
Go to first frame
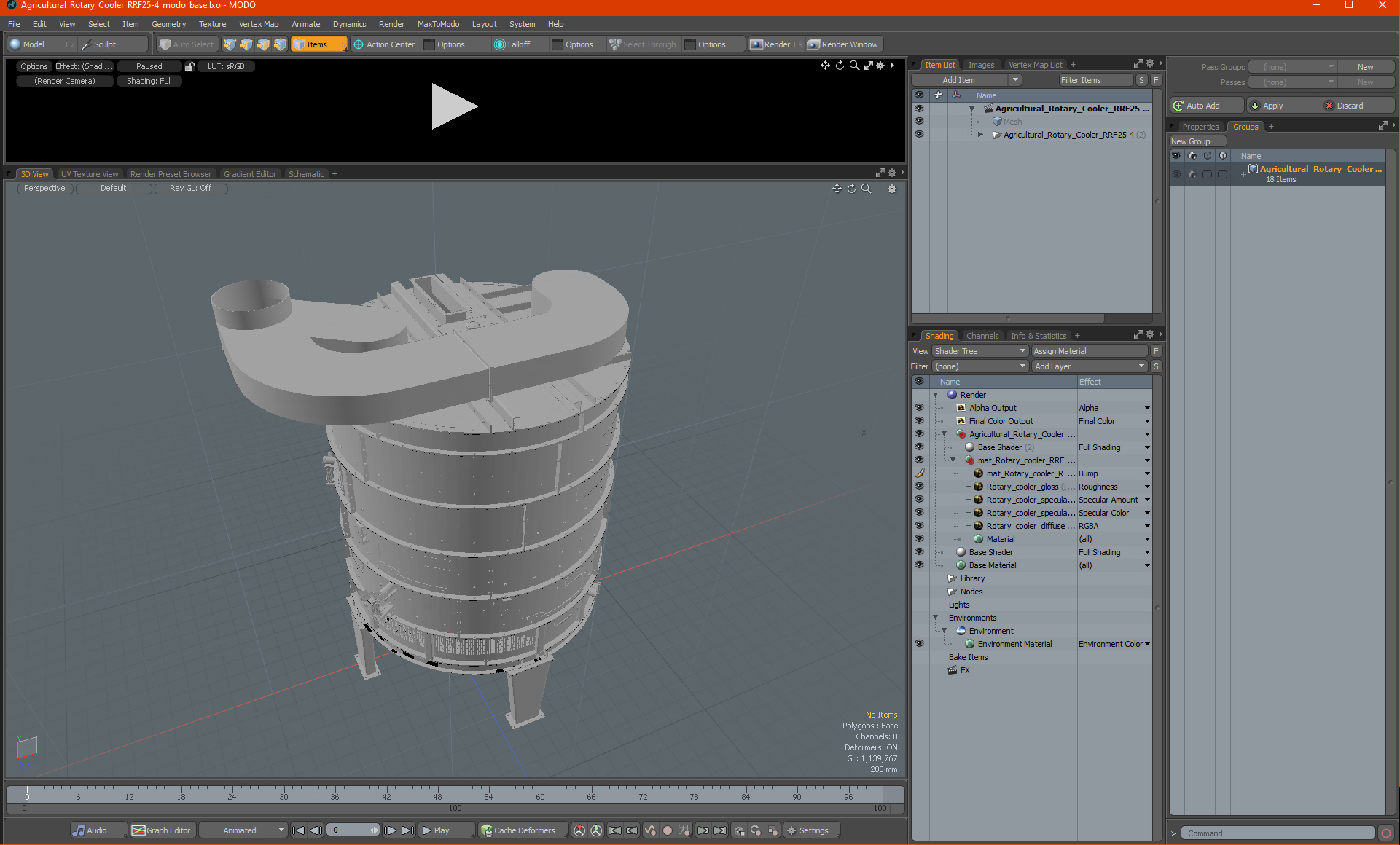tap(298, 830)
